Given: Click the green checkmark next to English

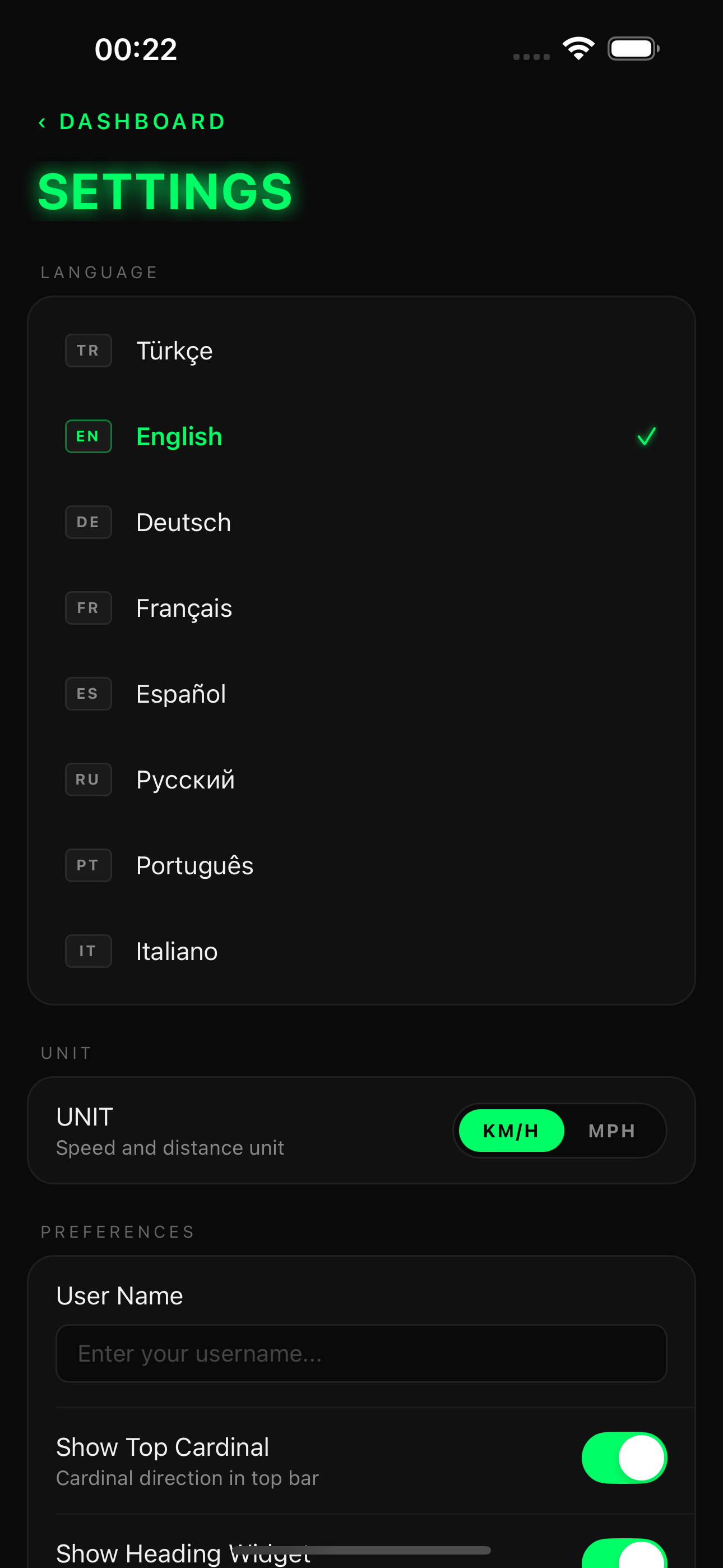Looking at the screenshot, I should click(x=646, y=436).
